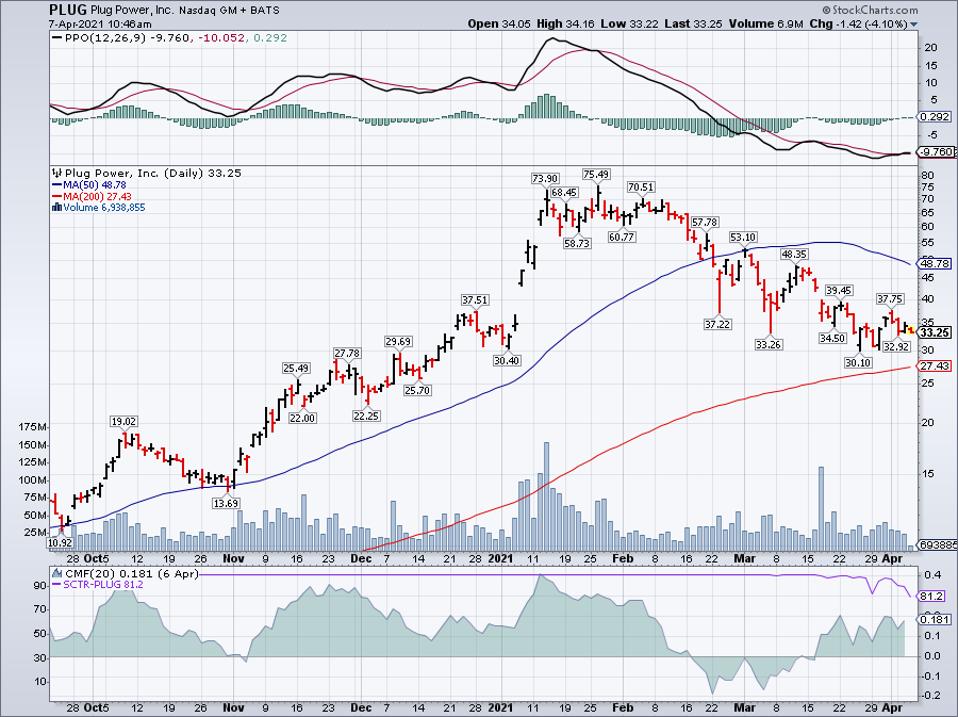Click the 30.40 low price label

(506, 360)
